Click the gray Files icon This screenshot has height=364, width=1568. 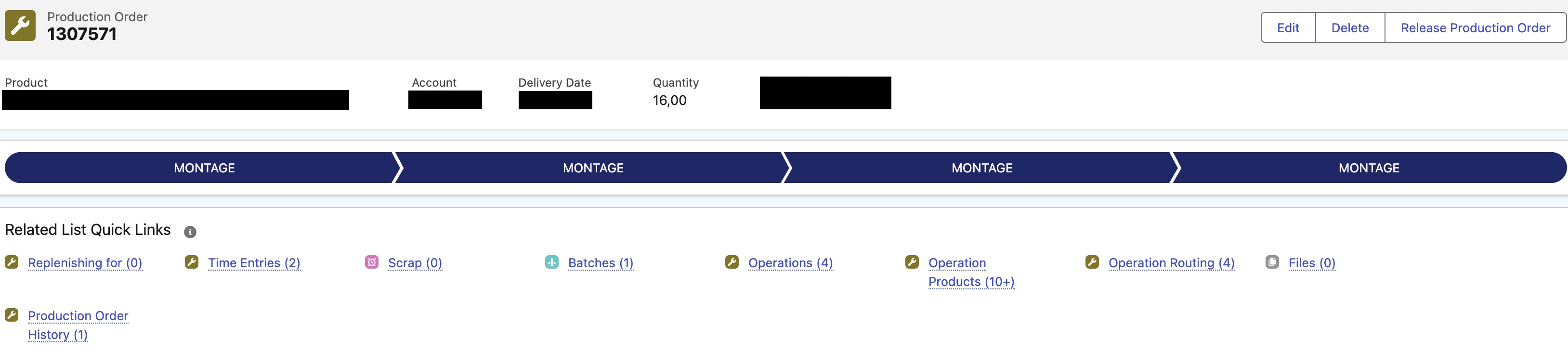[x=1271, y=262]
